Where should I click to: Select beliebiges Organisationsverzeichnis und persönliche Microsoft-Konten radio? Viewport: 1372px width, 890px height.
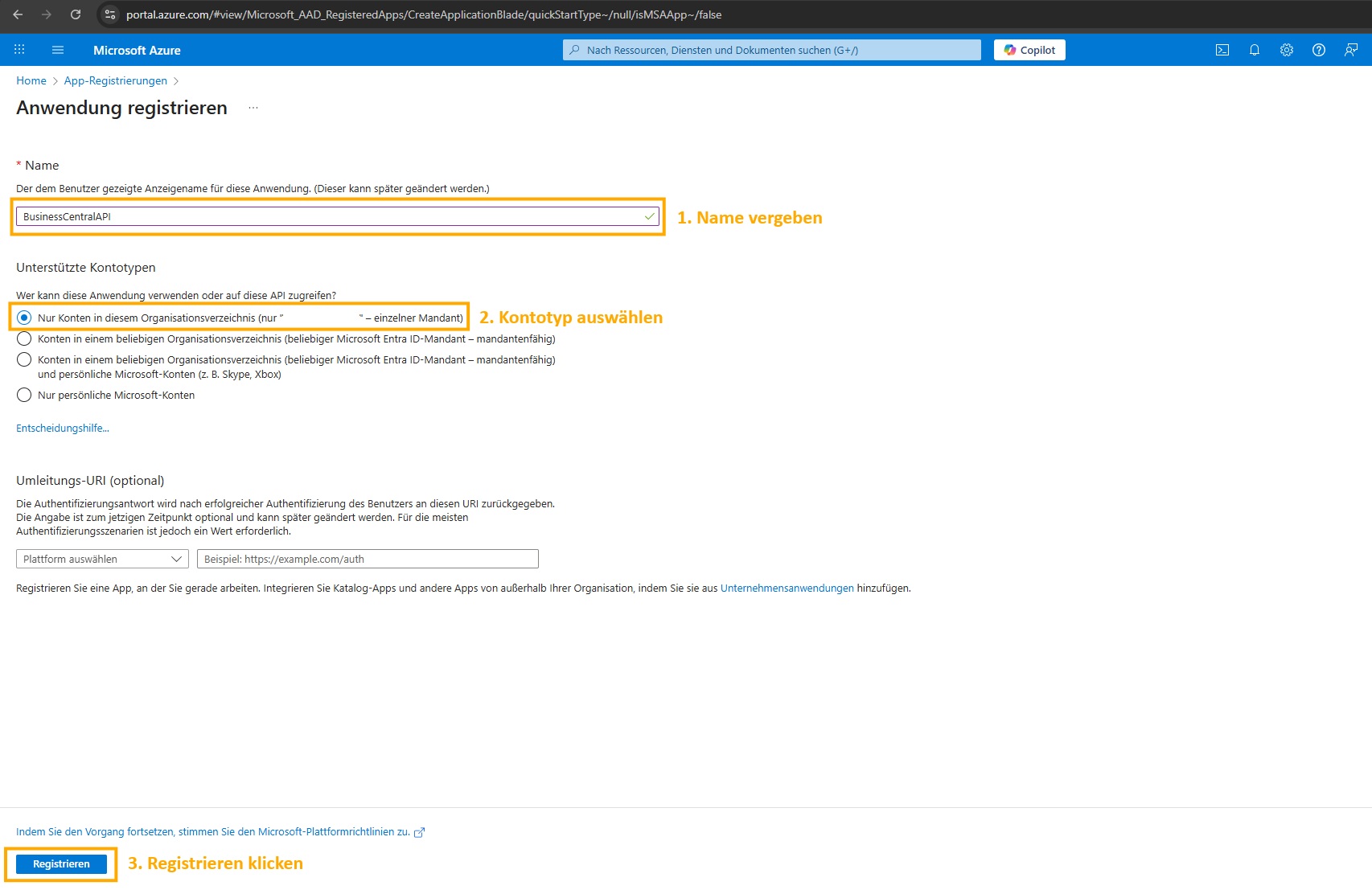tap(24, 359)
